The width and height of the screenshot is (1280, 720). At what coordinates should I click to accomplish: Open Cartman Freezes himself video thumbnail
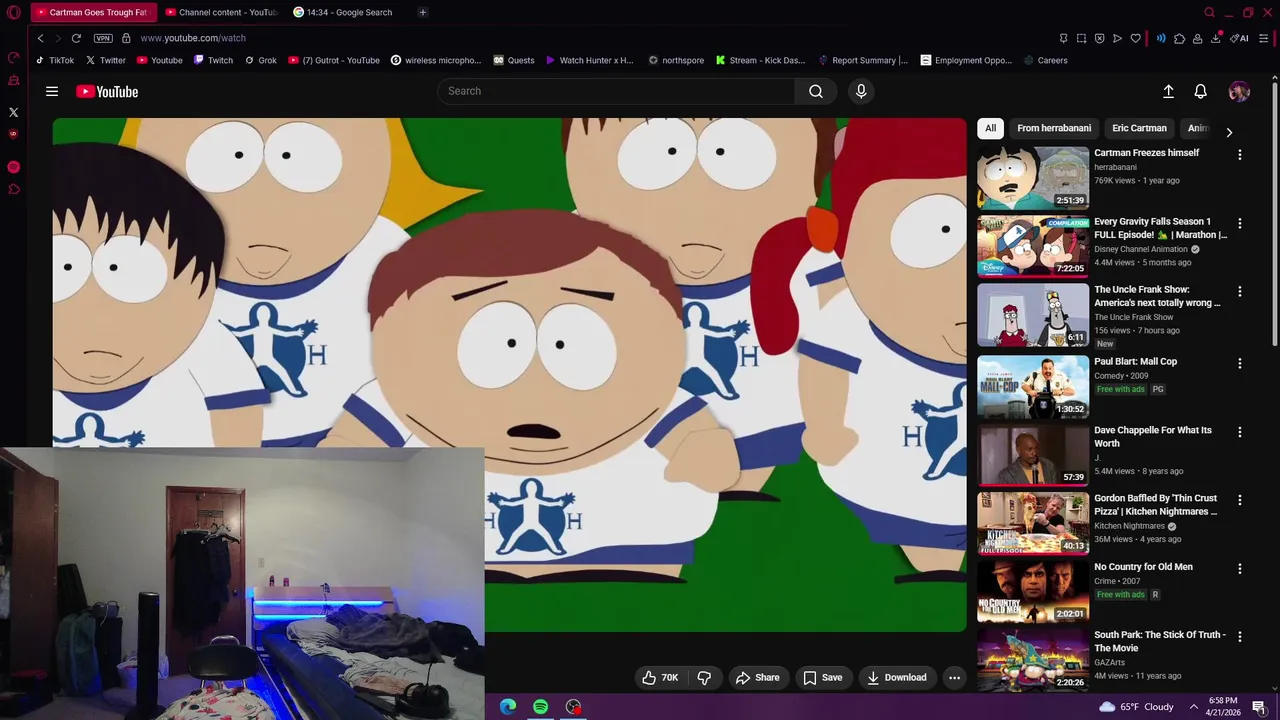1033,178
